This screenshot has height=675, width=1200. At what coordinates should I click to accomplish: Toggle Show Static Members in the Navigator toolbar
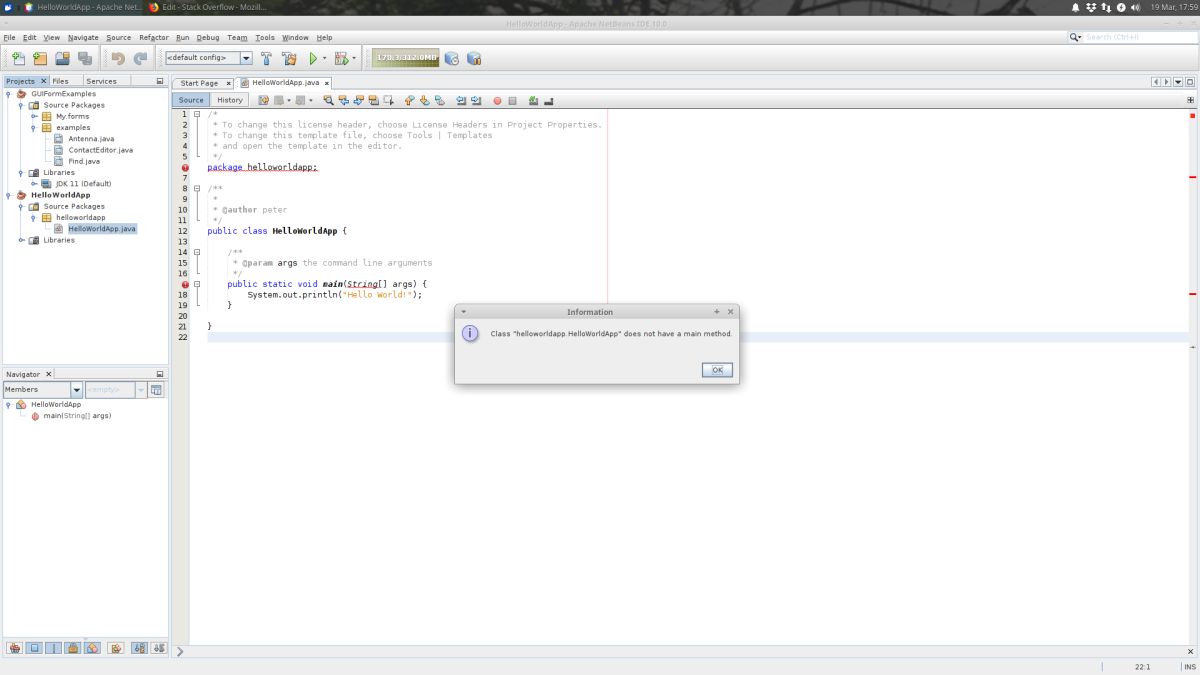[x=53, y=648]
